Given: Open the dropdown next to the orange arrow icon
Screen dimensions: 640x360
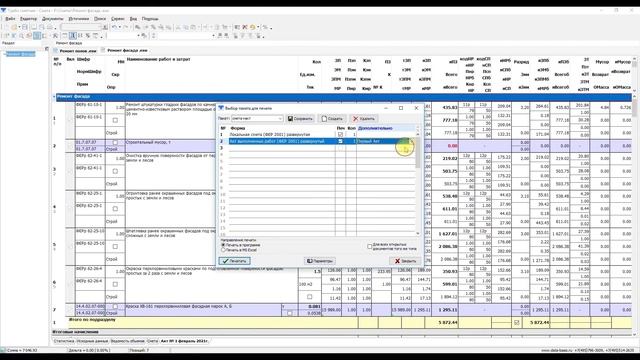Looking at the screenshot, I should coord(258,27).
